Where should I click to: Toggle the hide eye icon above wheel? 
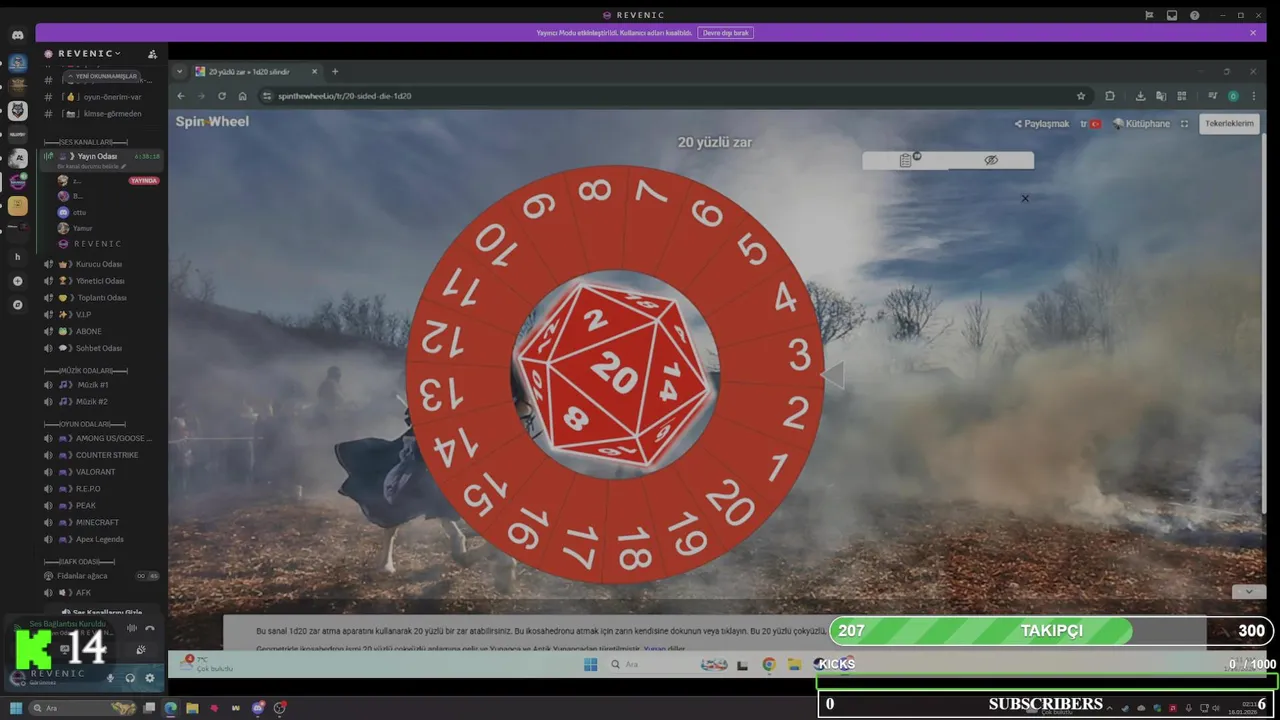tap(991, 160)
